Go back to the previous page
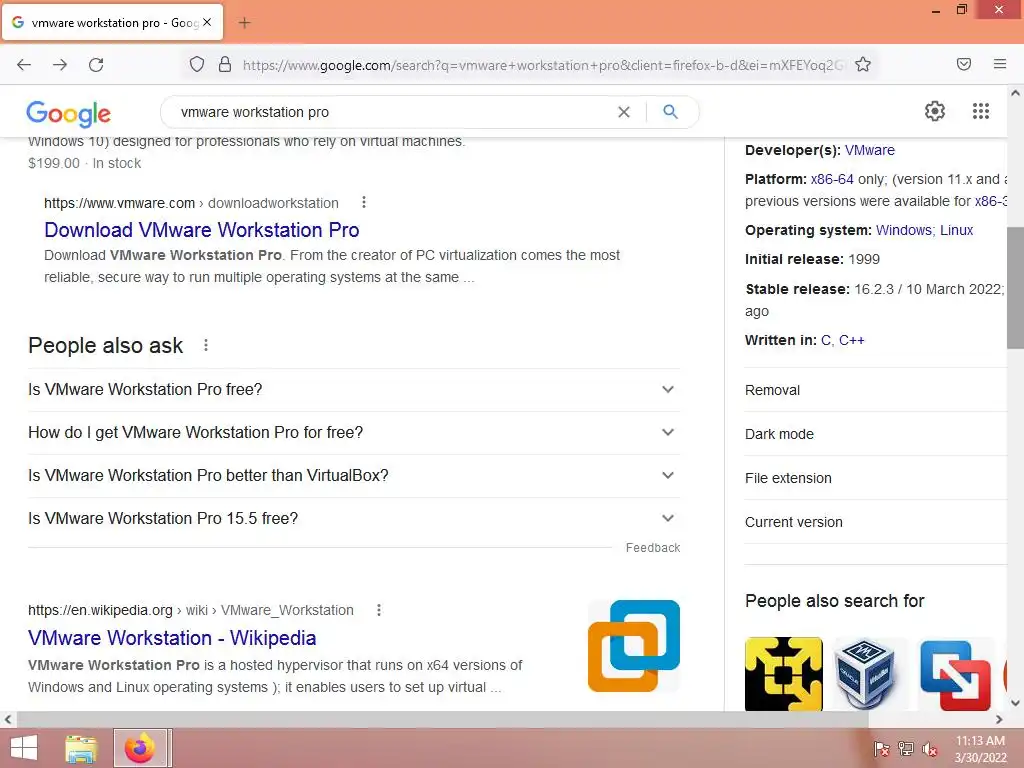Image resolution: width=1024 pixels, height=768 pixels. tap(24, 65)
